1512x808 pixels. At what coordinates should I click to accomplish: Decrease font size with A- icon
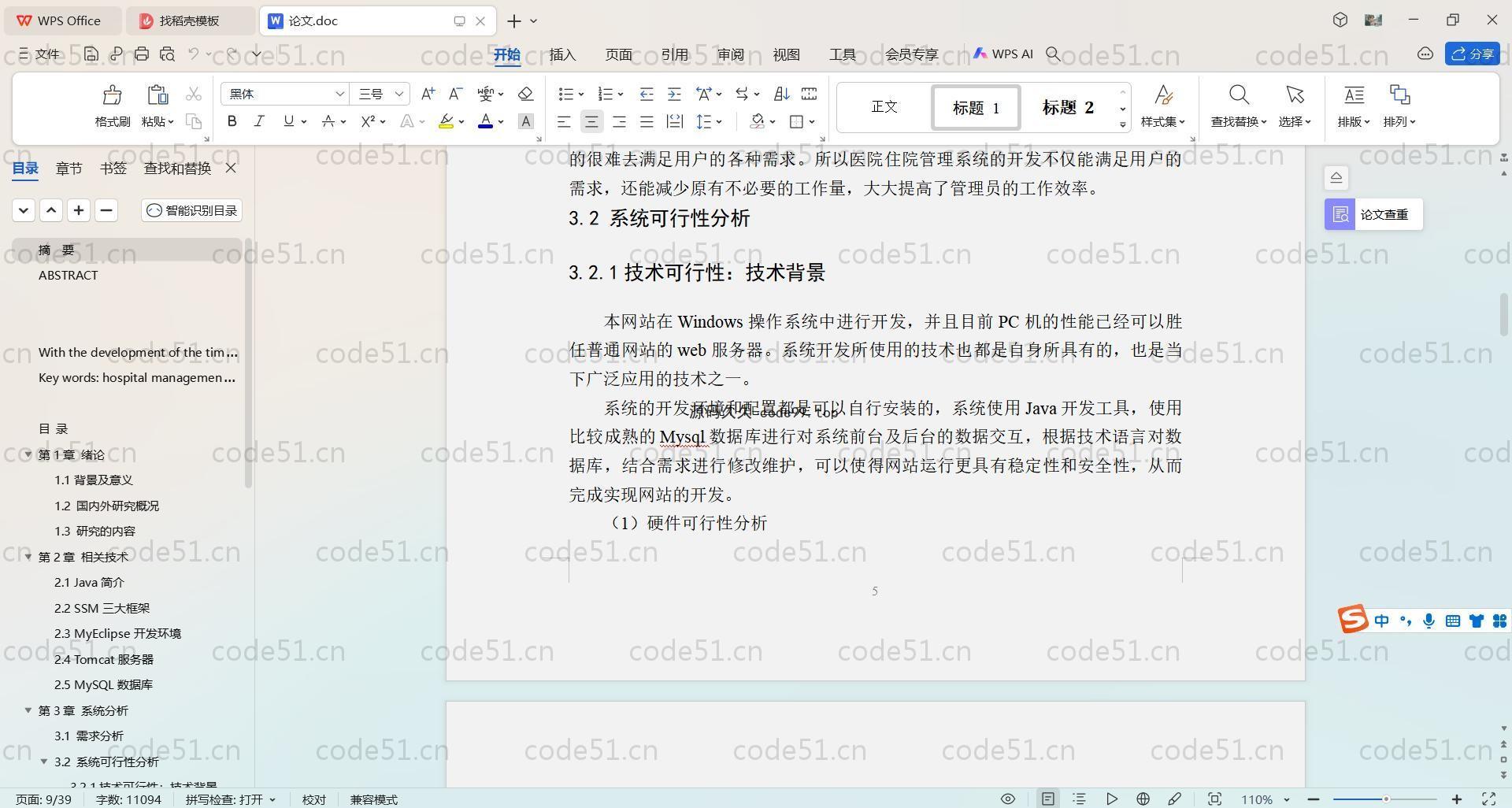coord(455,94)
